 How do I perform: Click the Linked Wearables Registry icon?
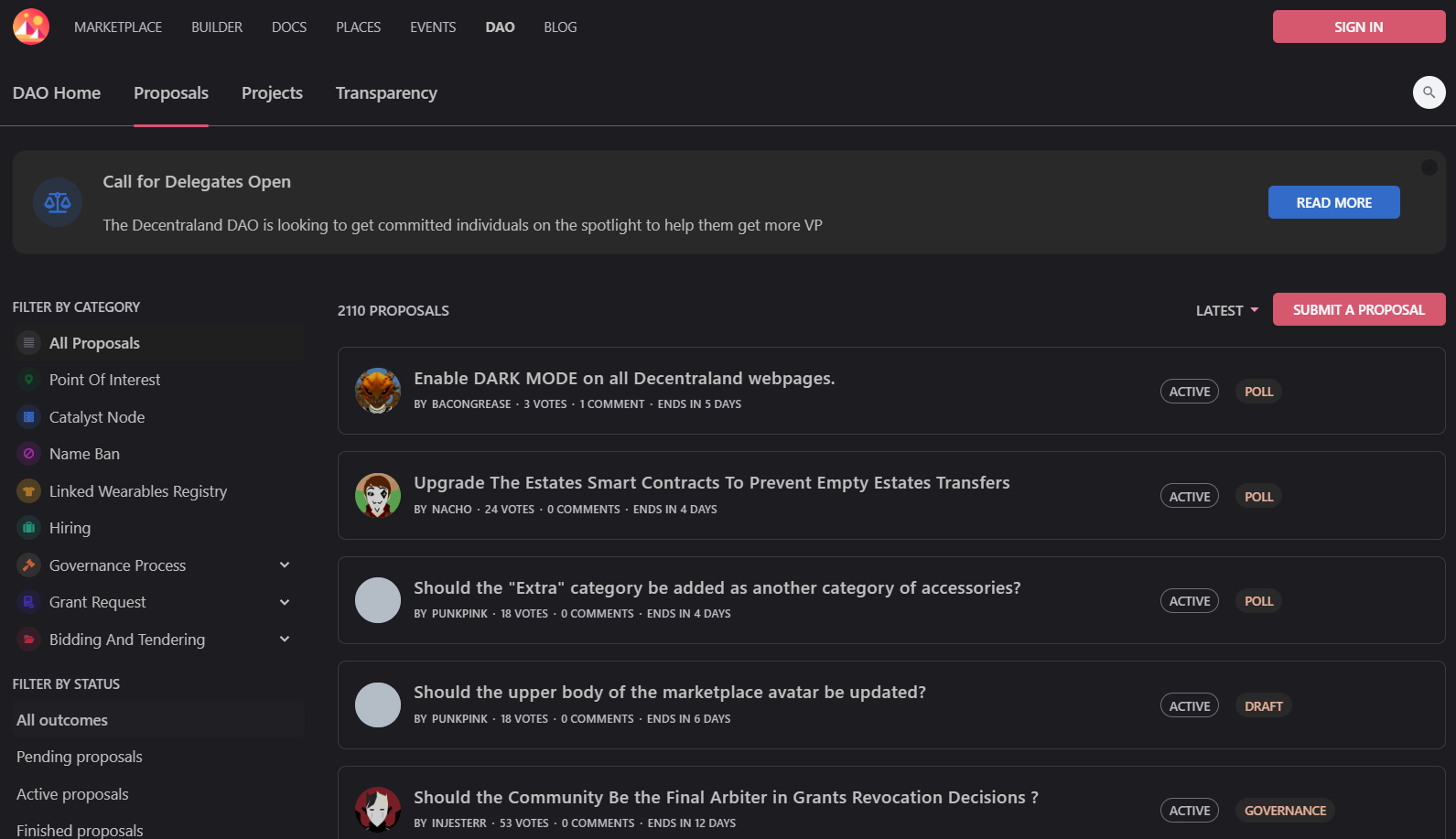click(x=29, y=491)
